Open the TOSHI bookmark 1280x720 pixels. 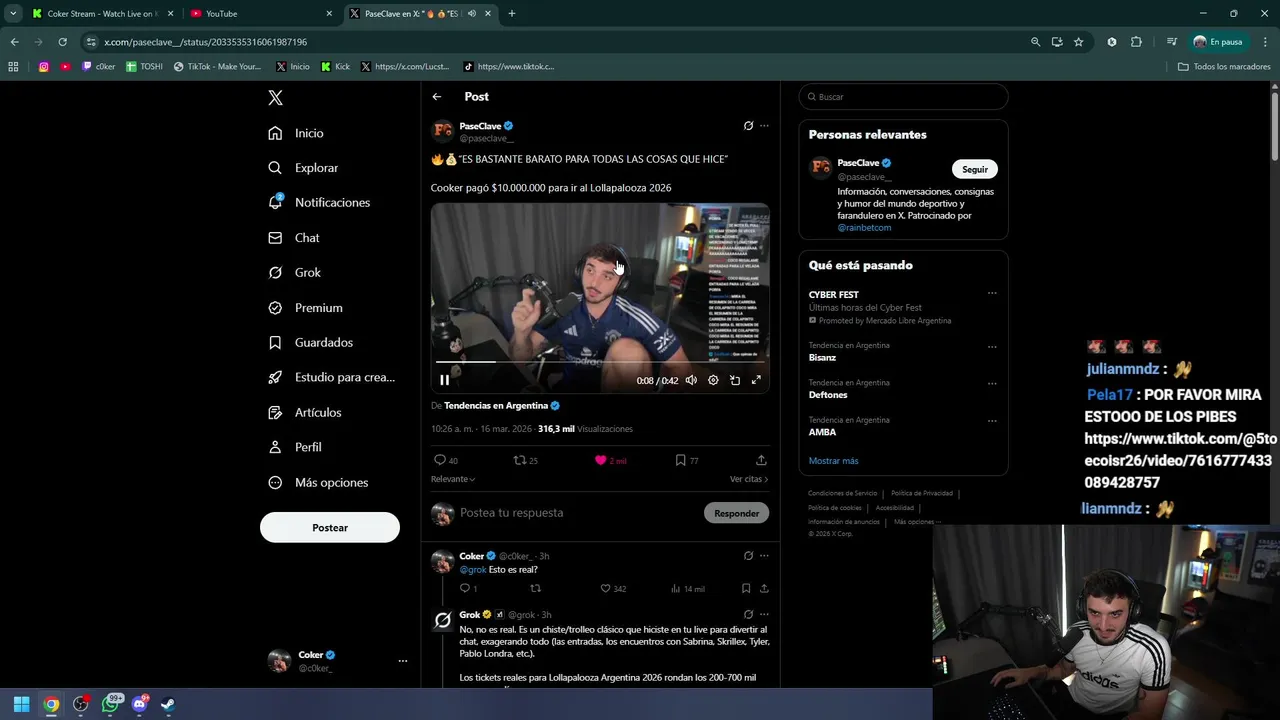tap(144, 67)
